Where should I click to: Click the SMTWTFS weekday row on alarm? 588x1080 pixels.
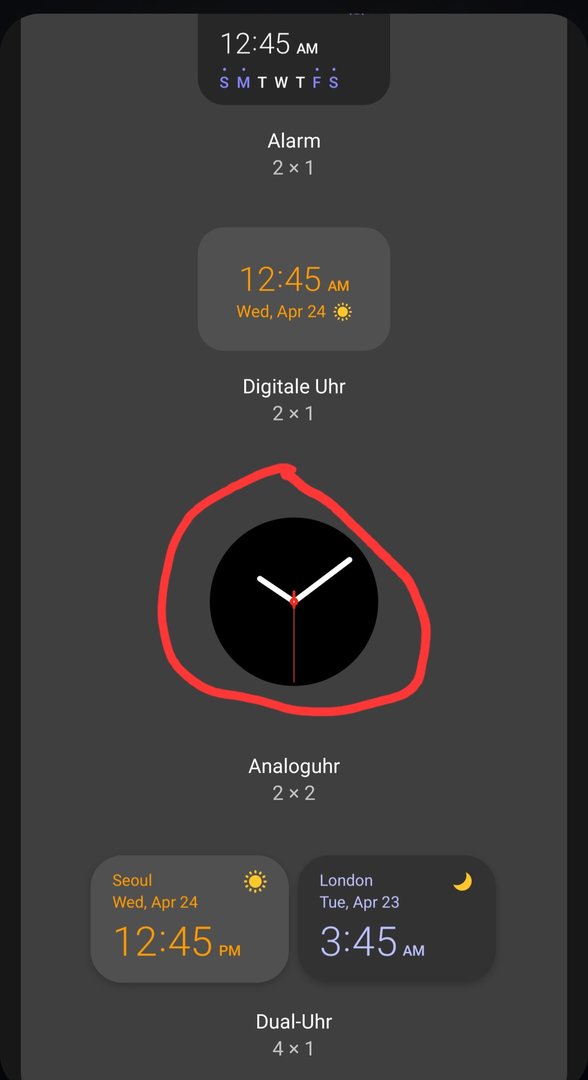pyautogui.click(x=279, y=82)
